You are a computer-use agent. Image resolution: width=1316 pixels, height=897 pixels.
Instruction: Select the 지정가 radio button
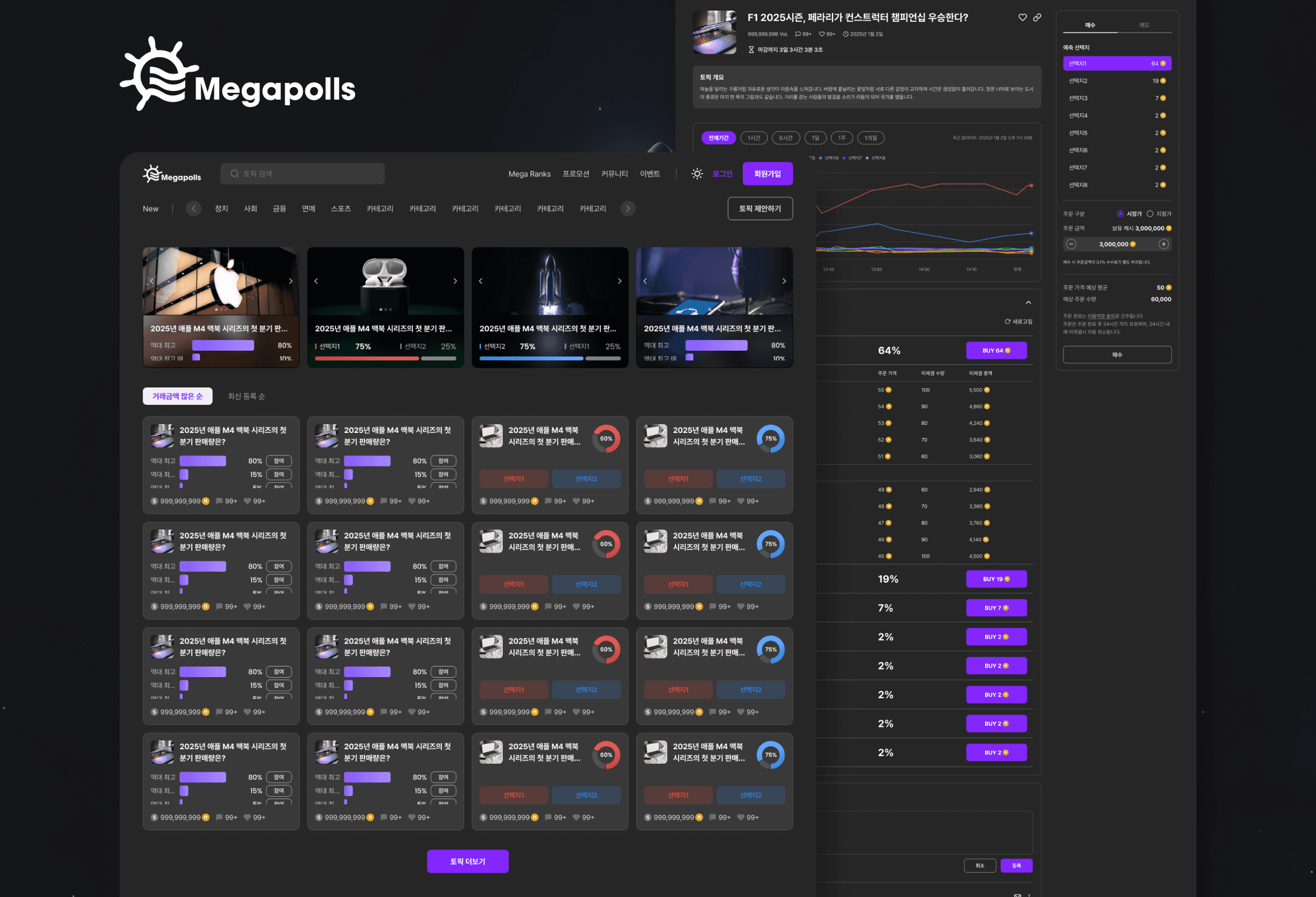pyautogui.click(x=1150, y=214)
